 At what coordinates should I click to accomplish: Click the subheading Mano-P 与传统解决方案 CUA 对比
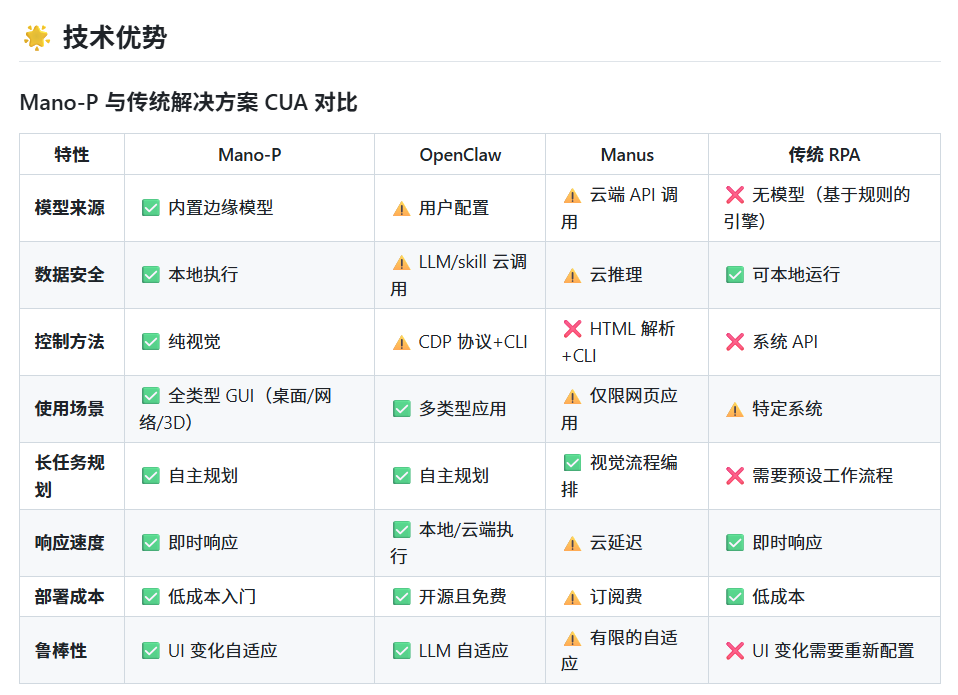pos(188,102)
